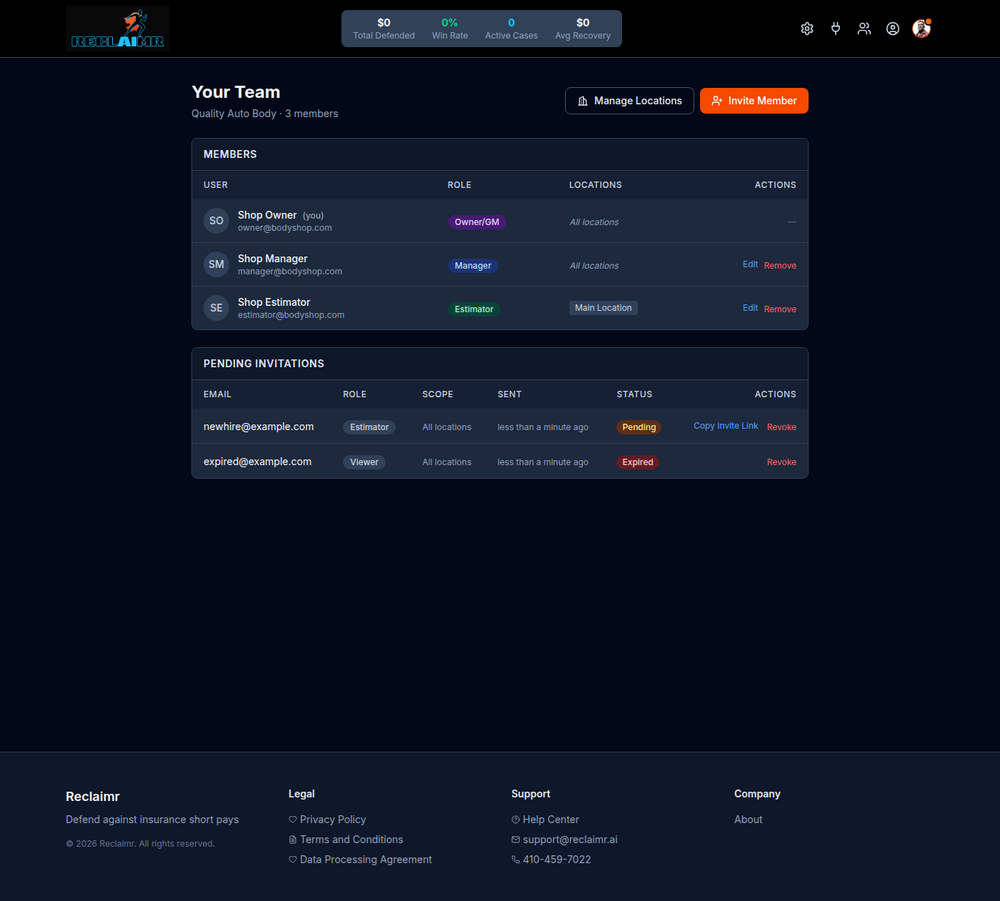Screen dimensions: 1000x901
Task: Click the About company link
Action: pos(748,819)
